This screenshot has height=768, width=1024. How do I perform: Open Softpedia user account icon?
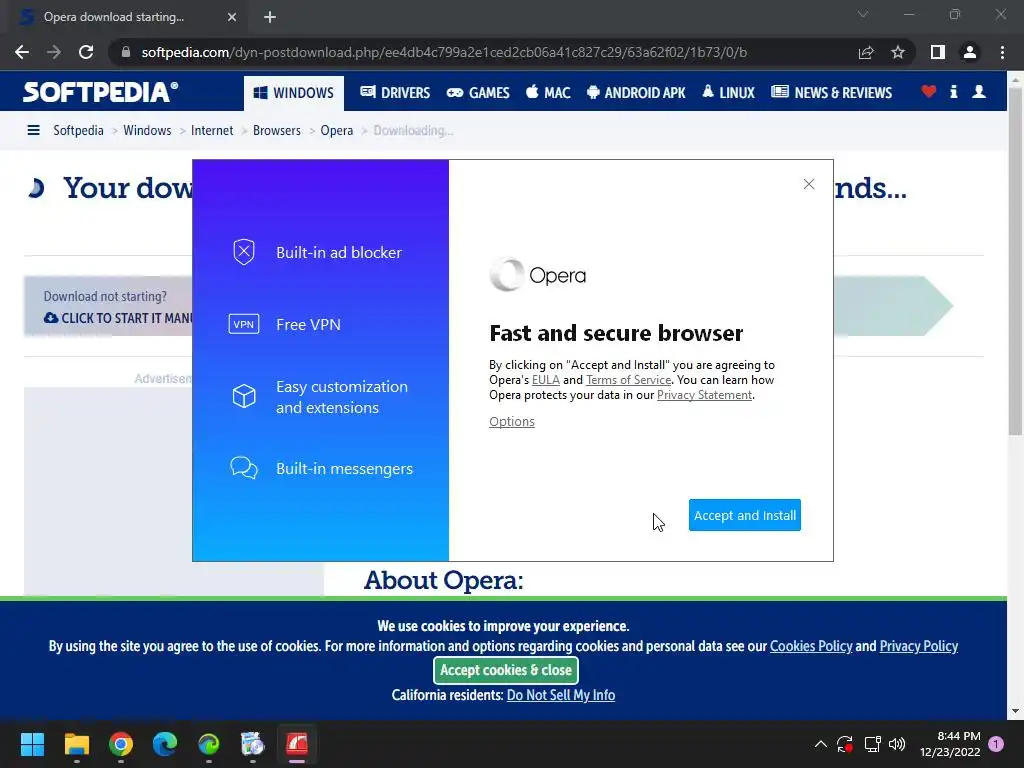[x=979, y=91]
